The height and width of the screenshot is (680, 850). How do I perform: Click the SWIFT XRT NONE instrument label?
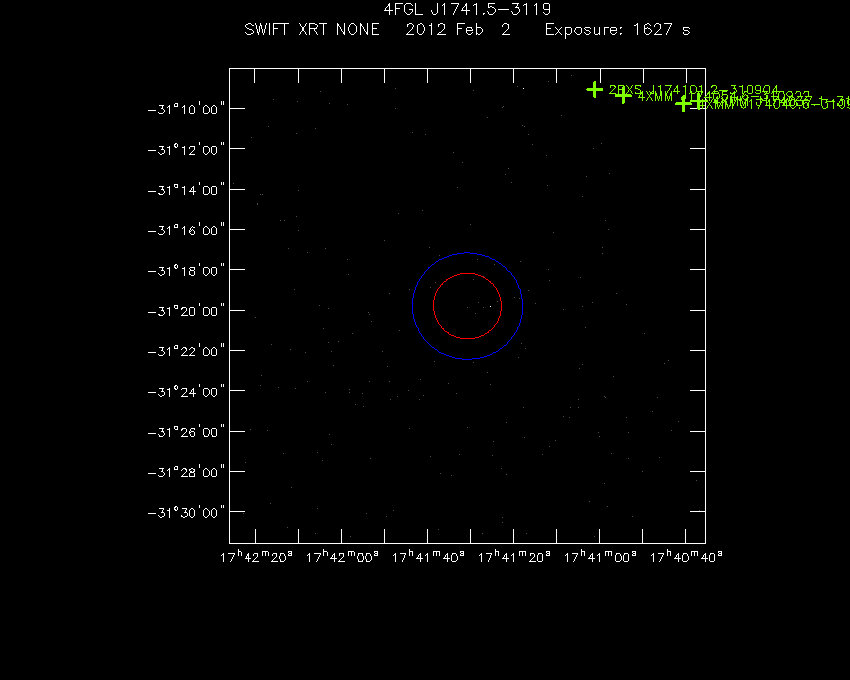tap(312, 29)
